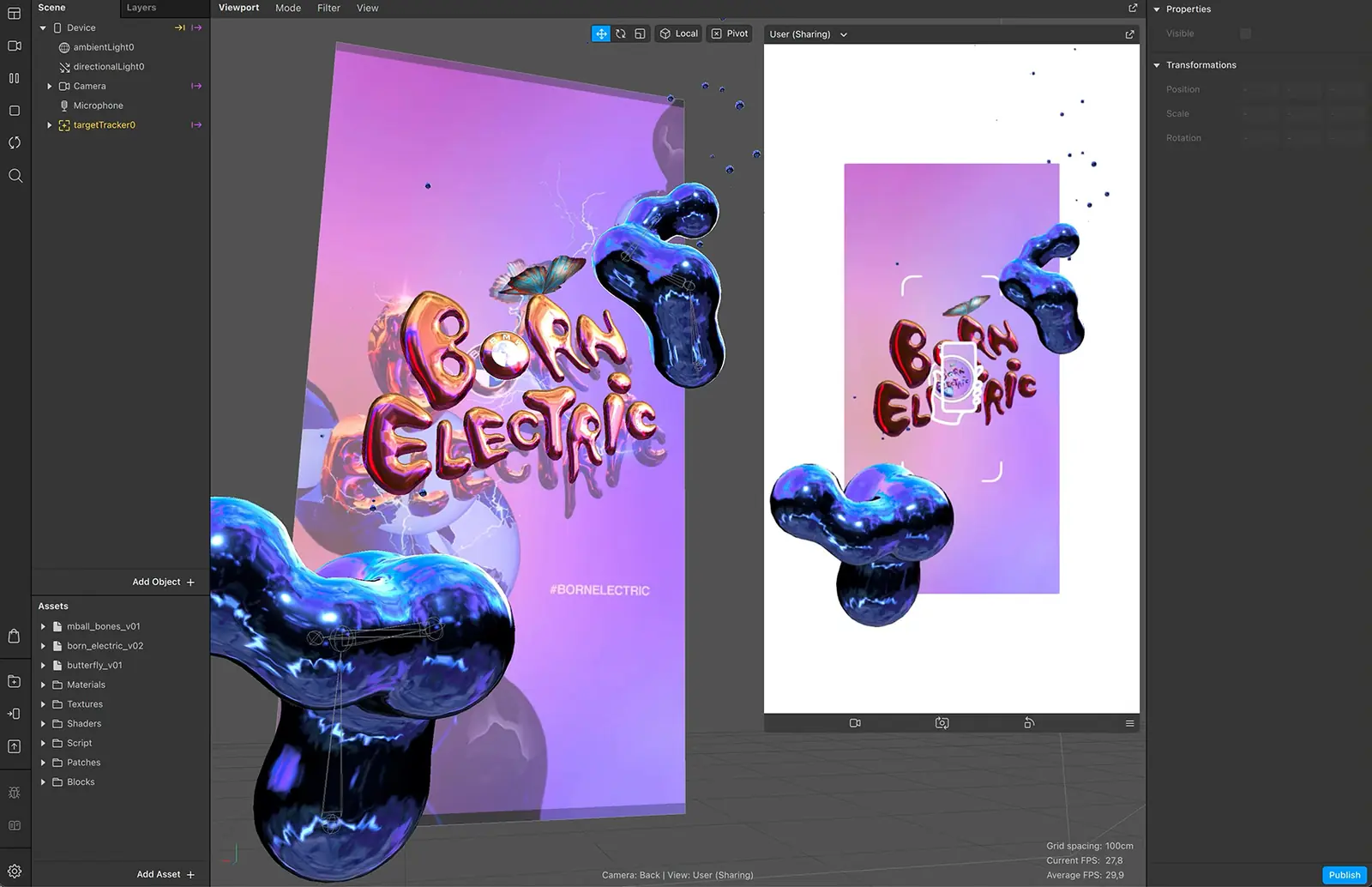The width and height of the screenshot is (1372, 887).
Task: Rotate the simulator device
Action: [1029, 723]
